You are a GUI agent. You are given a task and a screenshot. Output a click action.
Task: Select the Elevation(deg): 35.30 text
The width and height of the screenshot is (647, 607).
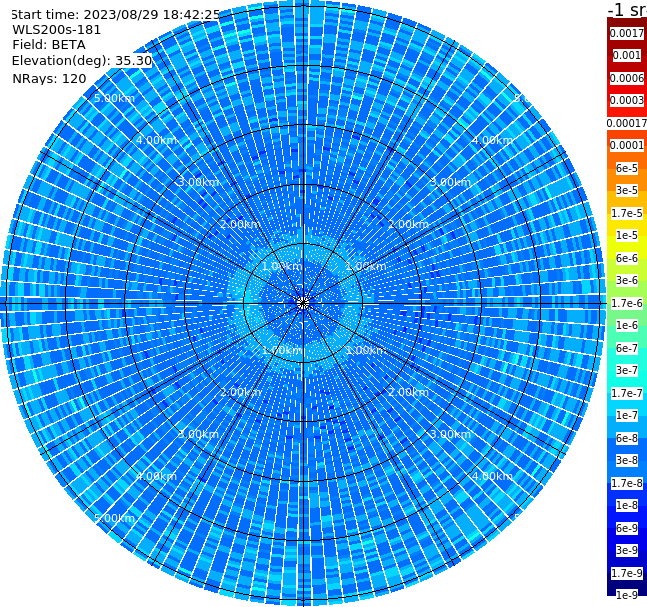(82, 61)
